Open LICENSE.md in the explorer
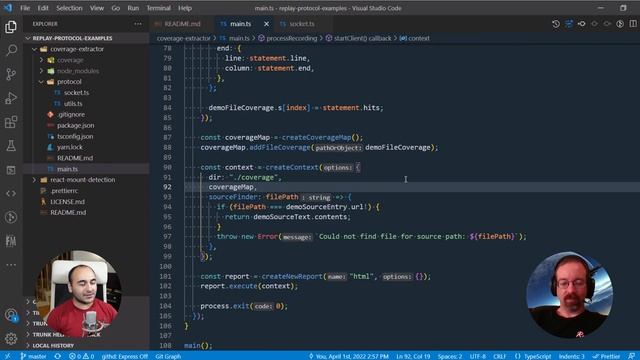Image resolution: width=640 pixels, height=360 pixels. [x=67, y=202]
